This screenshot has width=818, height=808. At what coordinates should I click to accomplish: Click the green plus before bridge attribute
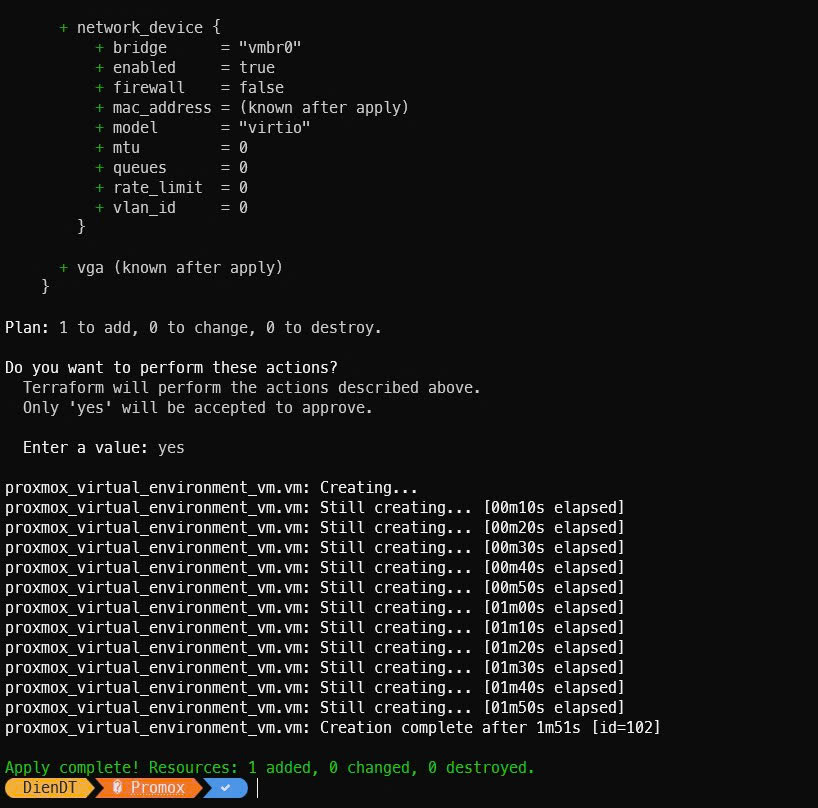[x=100, y=47]
